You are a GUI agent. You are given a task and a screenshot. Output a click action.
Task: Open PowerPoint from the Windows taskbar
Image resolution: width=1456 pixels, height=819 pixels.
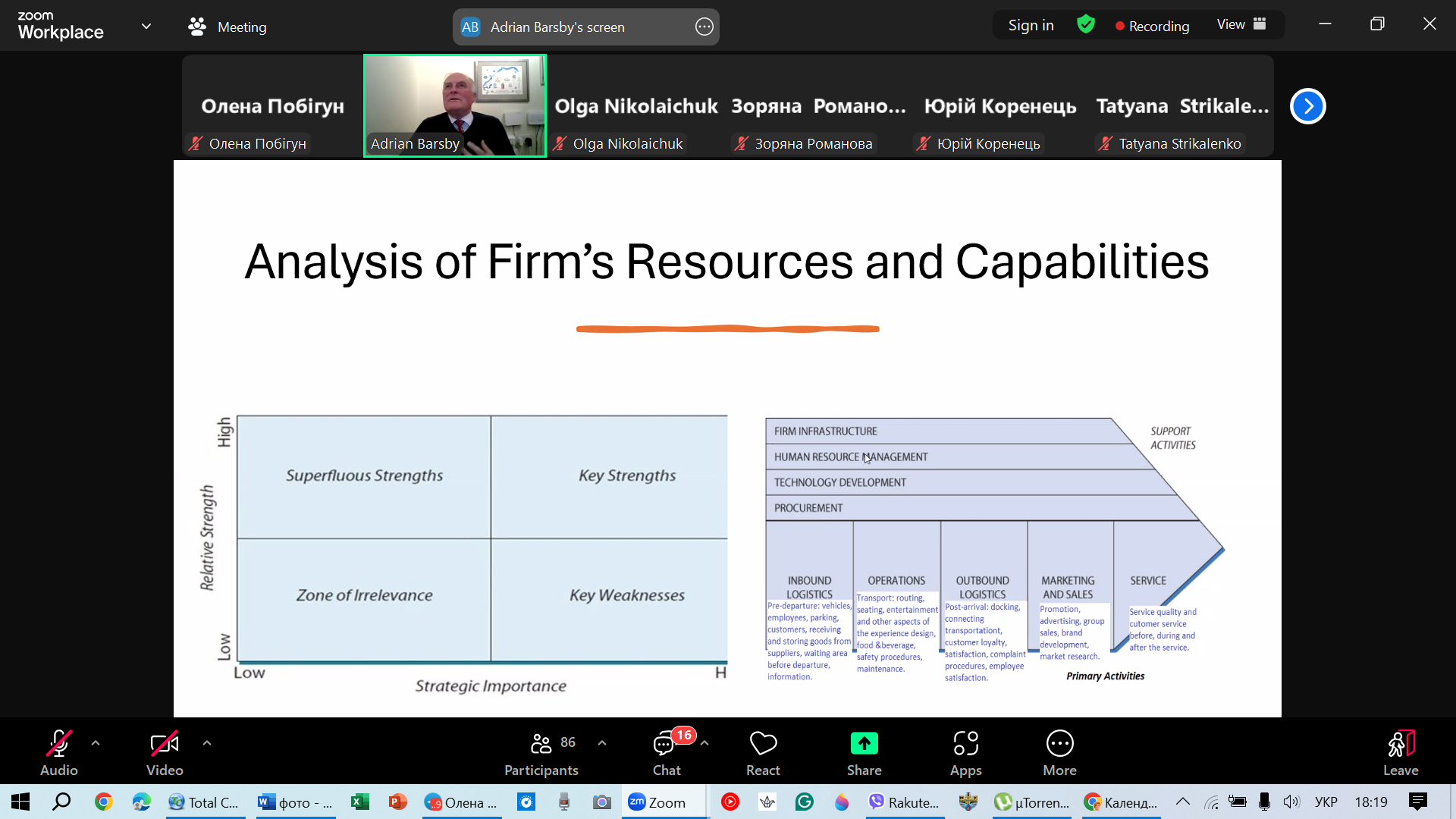397,802
